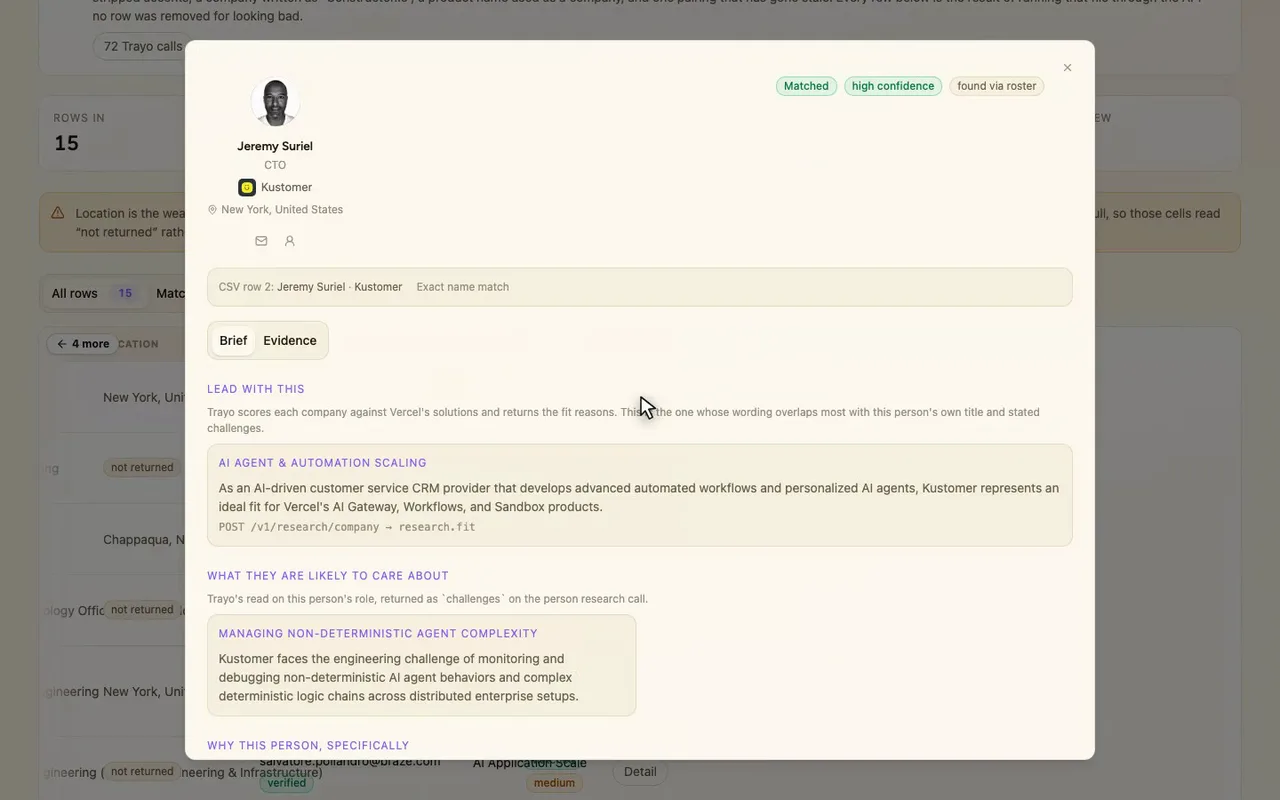
Task: Click the Lead With This section heading
Action: pyautogui.click(x=256, y=389)
